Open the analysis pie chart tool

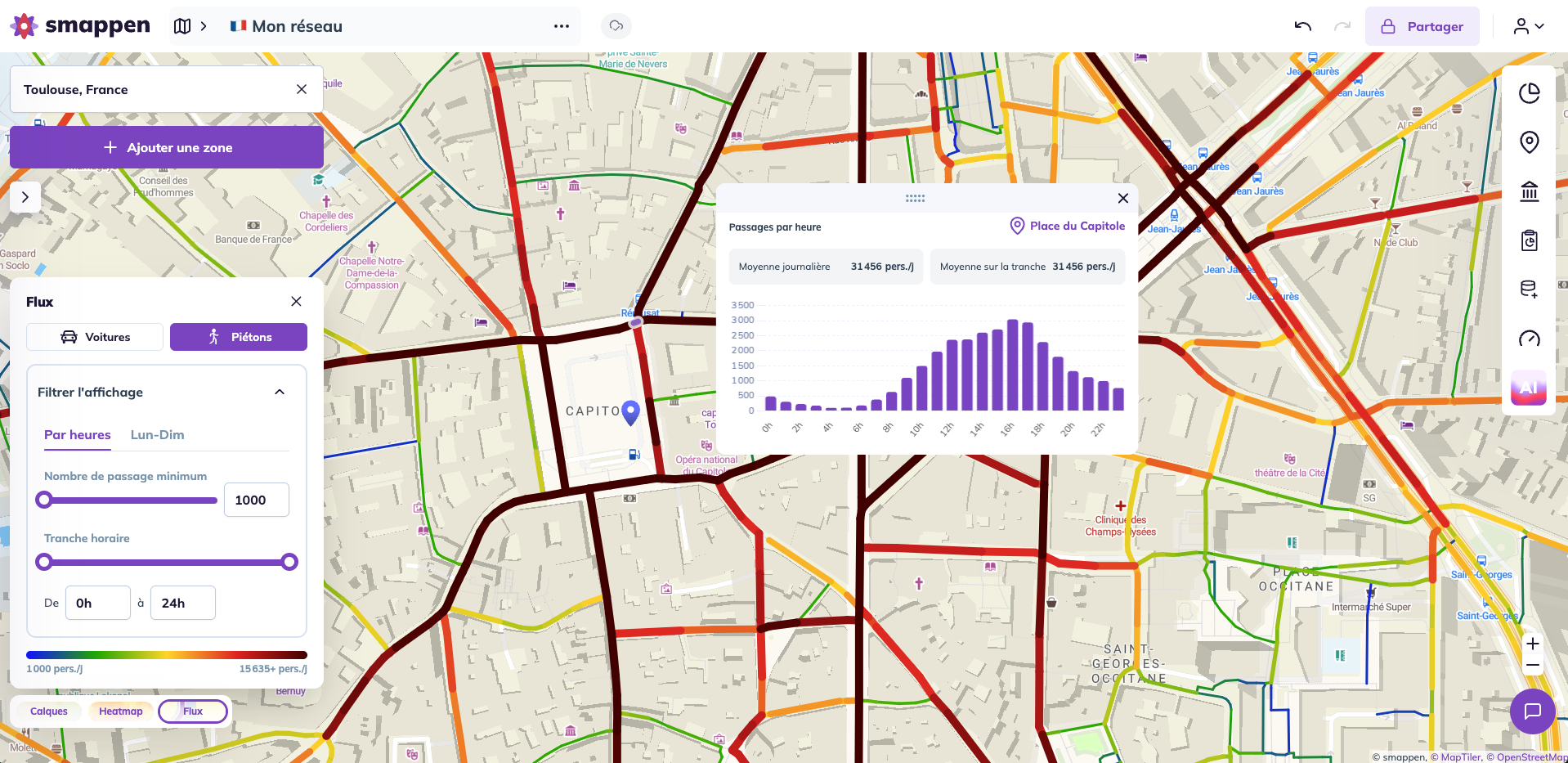[x=1529, y=93]
